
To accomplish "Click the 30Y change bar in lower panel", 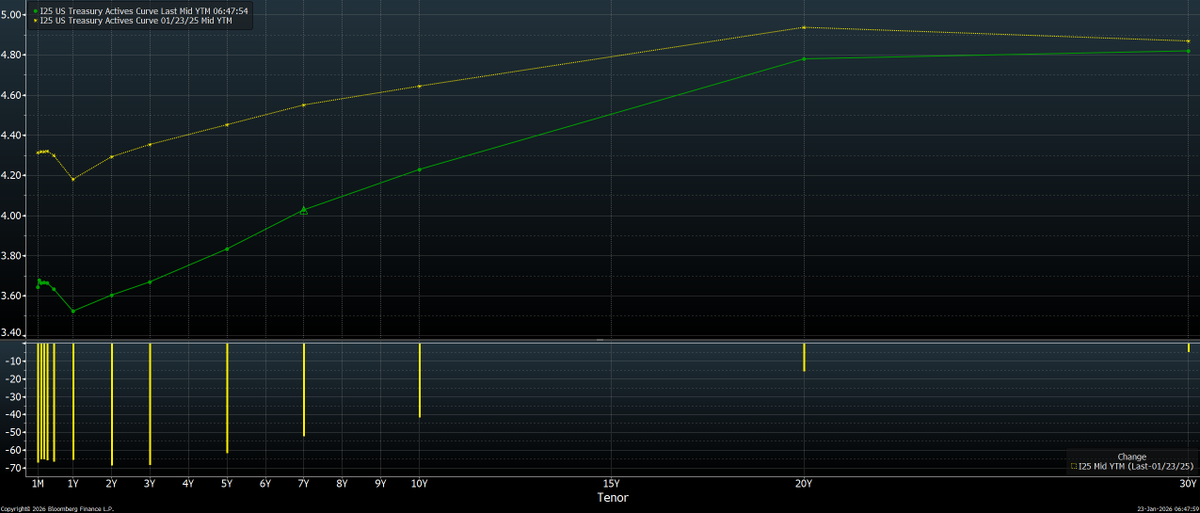I will 1188,347.
